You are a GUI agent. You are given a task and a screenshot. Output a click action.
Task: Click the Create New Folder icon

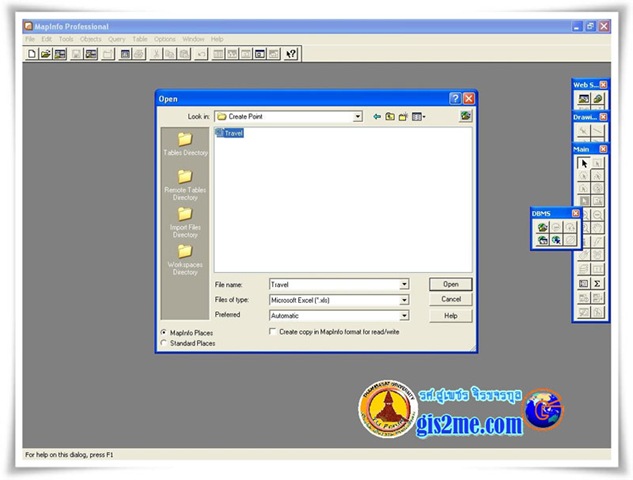[x=403, y=117]
